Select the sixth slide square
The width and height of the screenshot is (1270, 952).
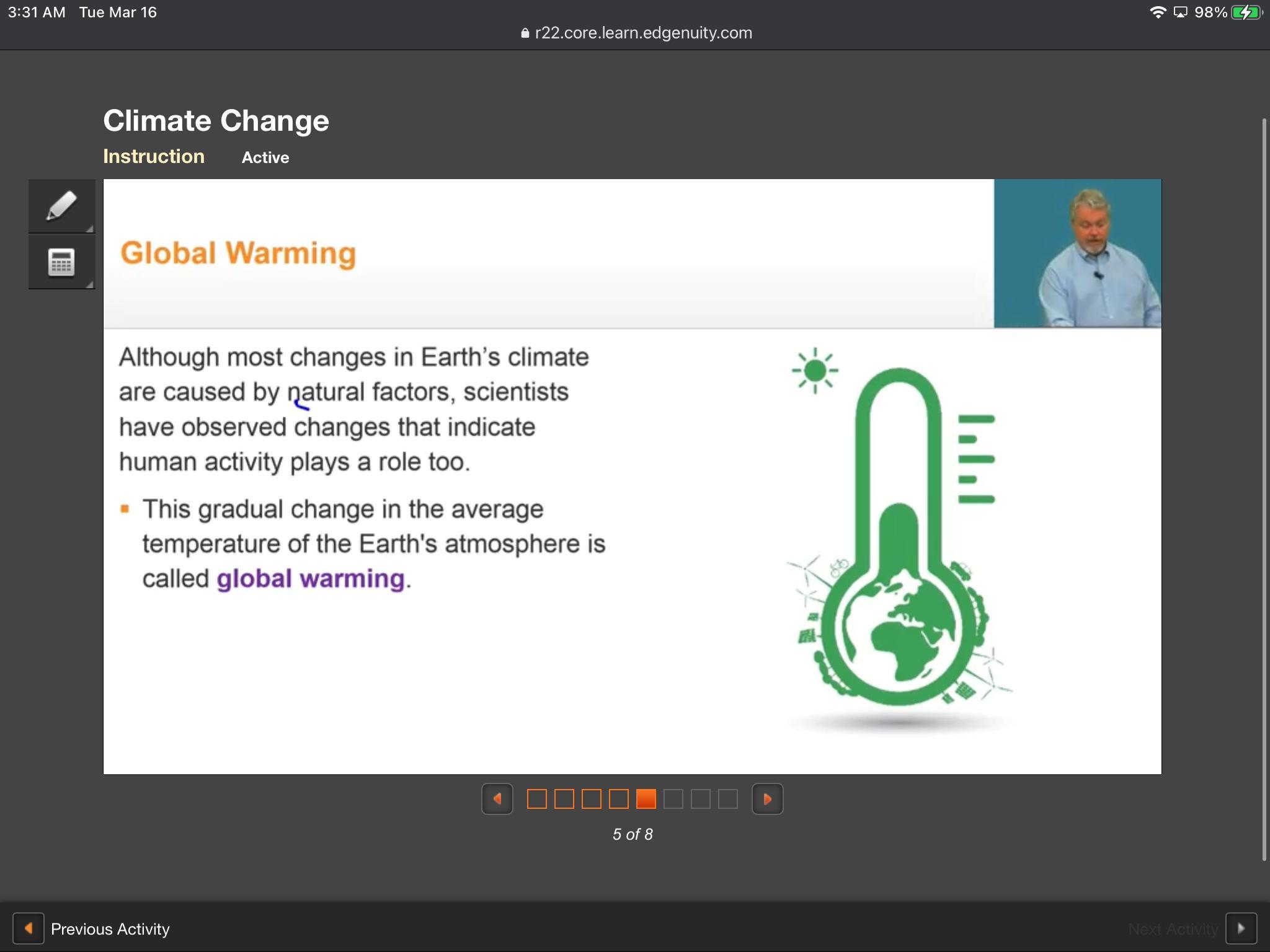click(673, 799)
